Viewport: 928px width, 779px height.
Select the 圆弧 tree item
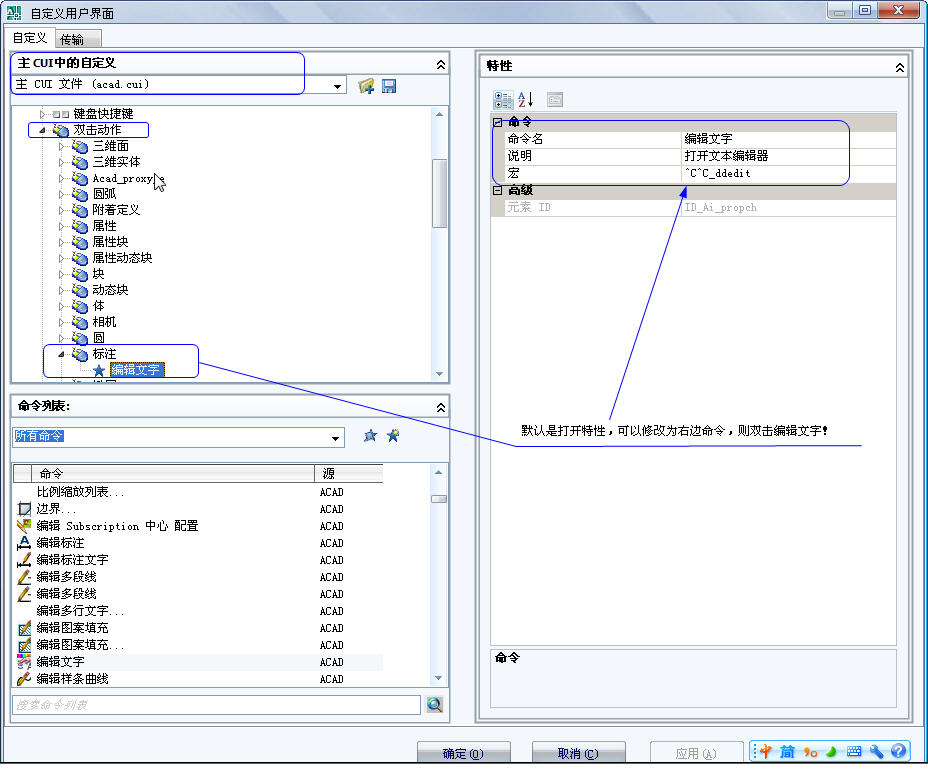[104, 194]
